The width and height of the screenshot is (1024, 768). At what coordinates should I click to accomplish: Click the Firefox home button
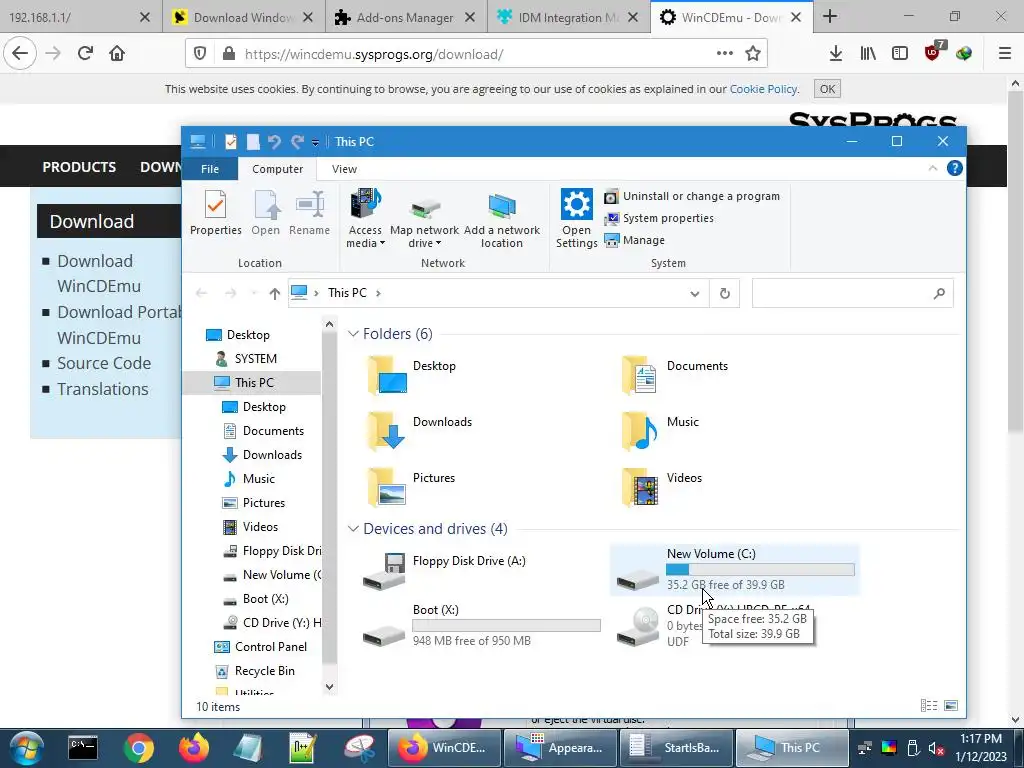tap(117, 54)
